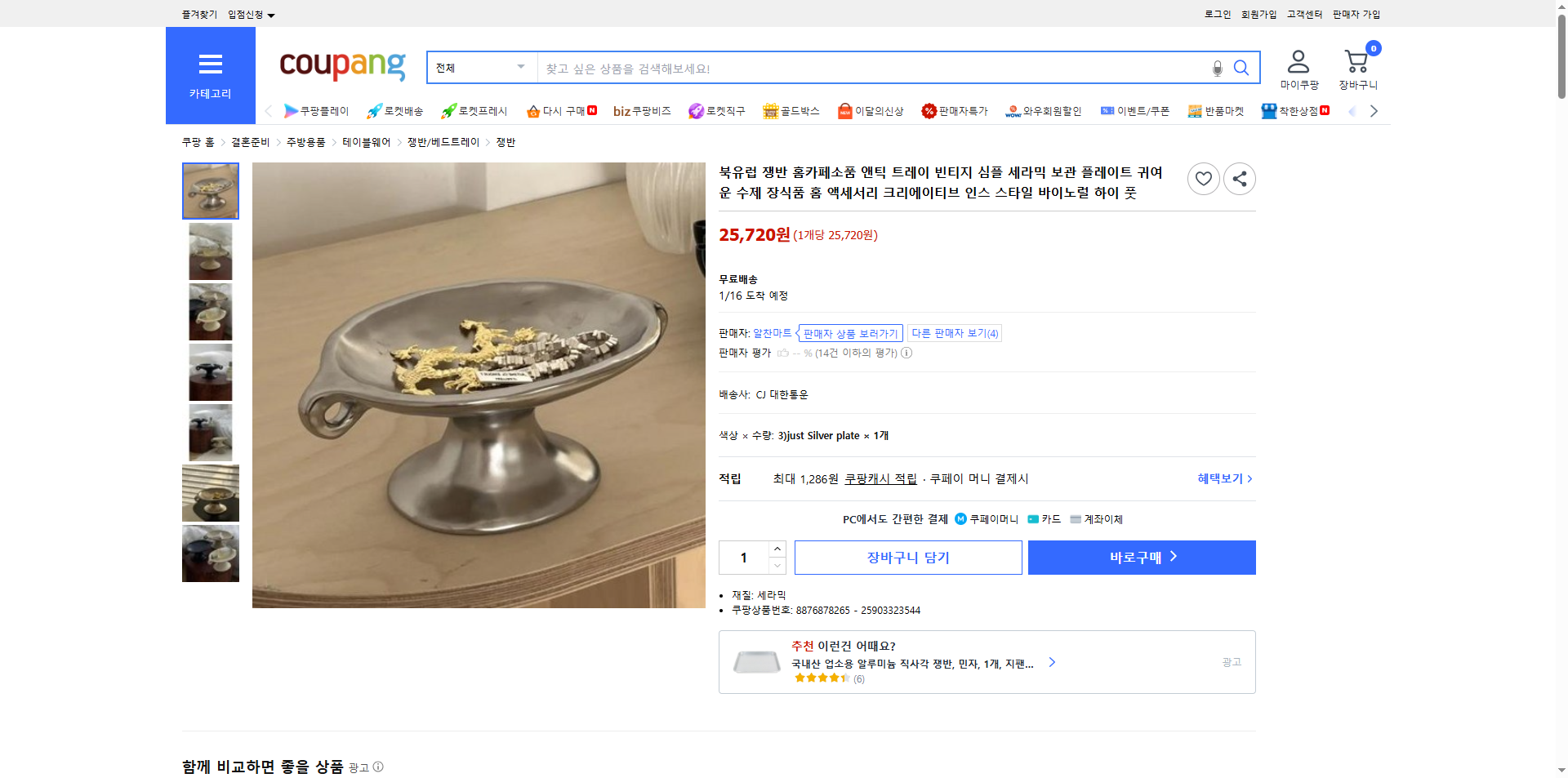
Task: Open 반품마켓 from the nav strip
Action: point(1196,110)
